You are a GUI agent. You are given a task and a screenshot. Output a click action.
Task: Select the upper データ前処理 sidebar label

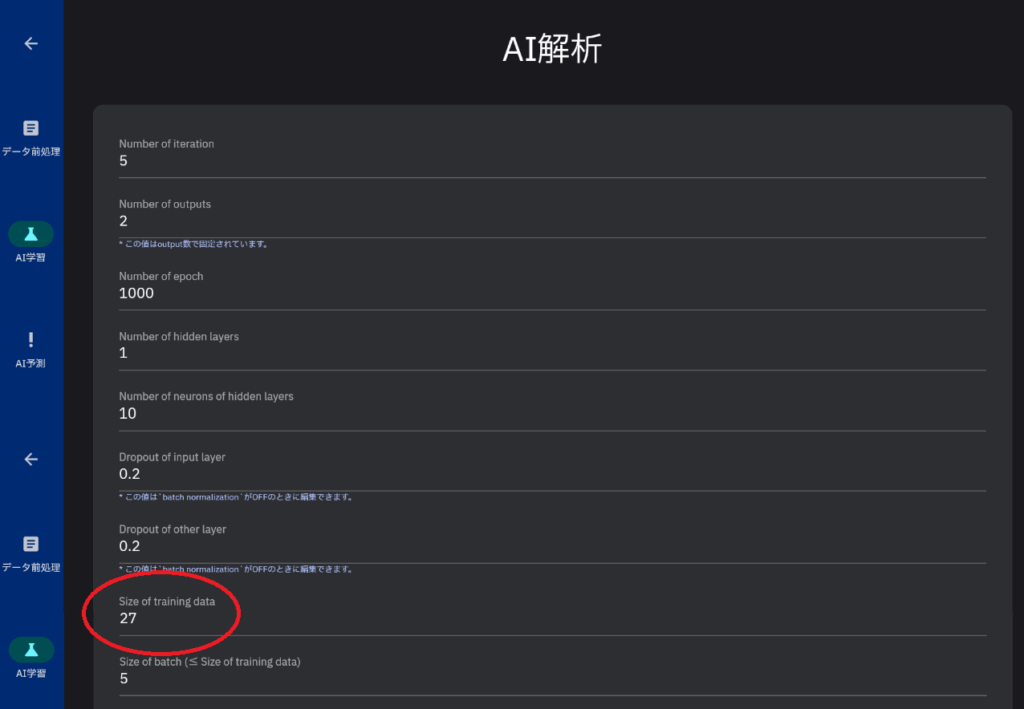[x=31, y=151]
